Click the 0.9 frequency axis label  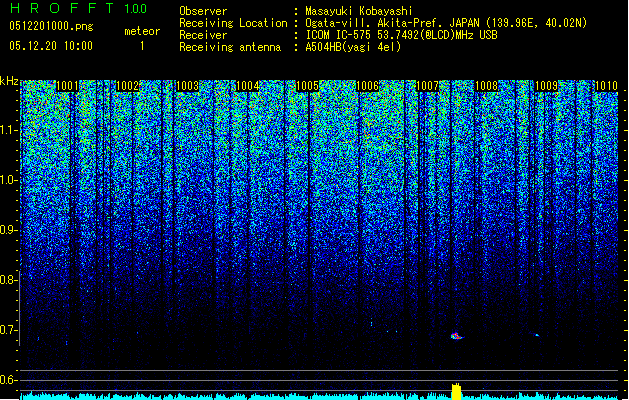pyautogui.click(x=9, y=230)
